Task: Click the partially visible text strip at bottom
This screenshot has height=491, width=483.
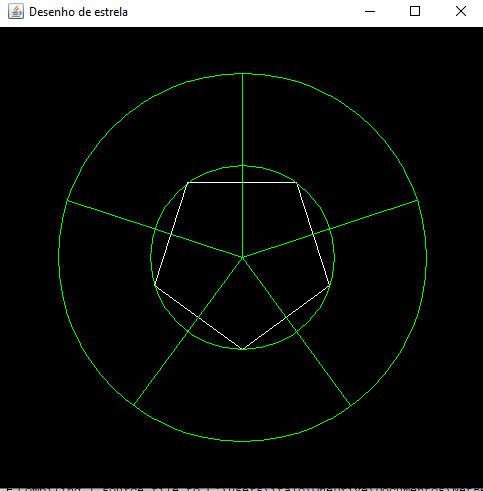Action: 241,489
